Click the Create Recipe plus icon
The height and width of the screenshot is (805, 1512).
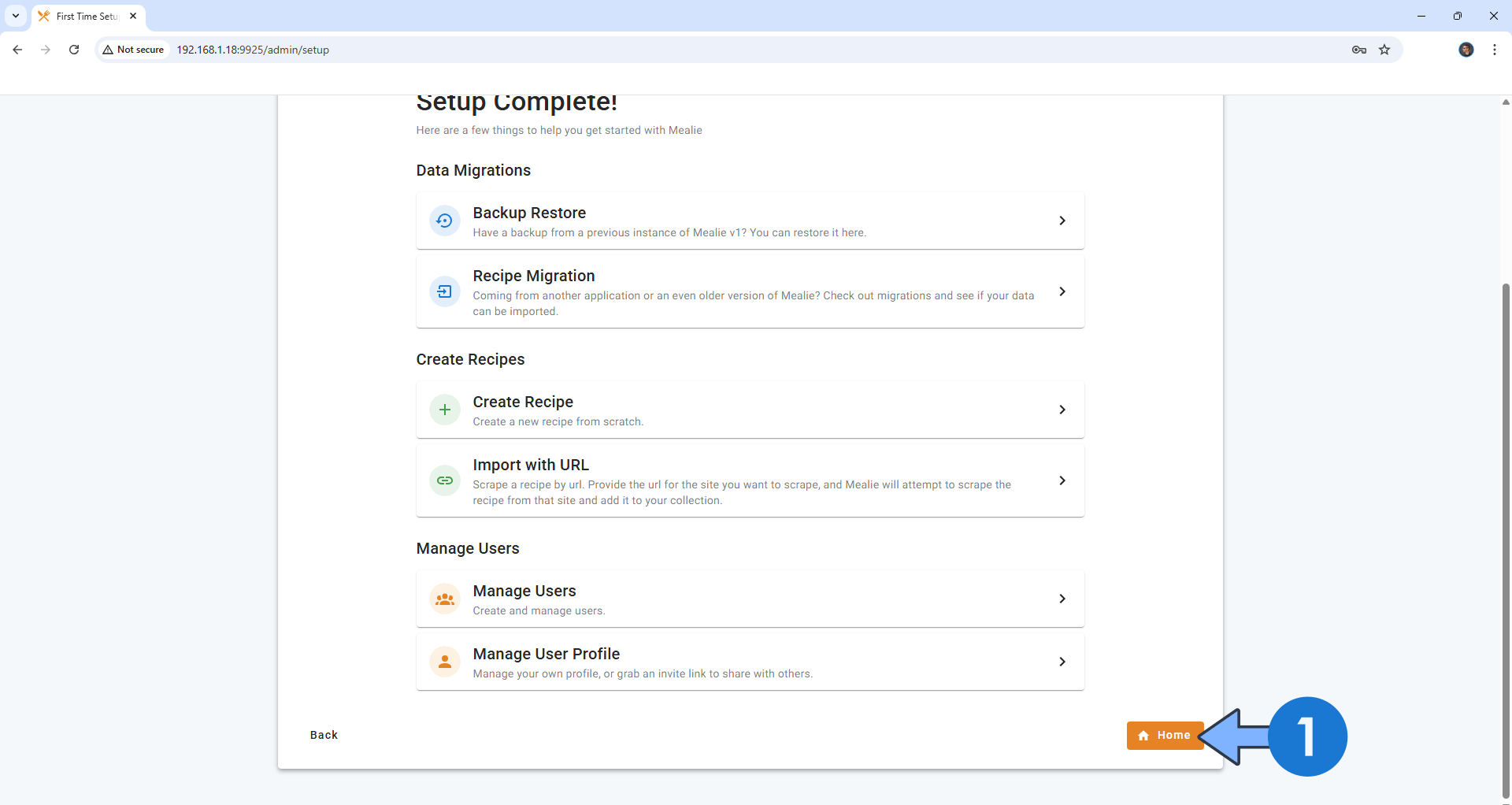pos(444,409)
